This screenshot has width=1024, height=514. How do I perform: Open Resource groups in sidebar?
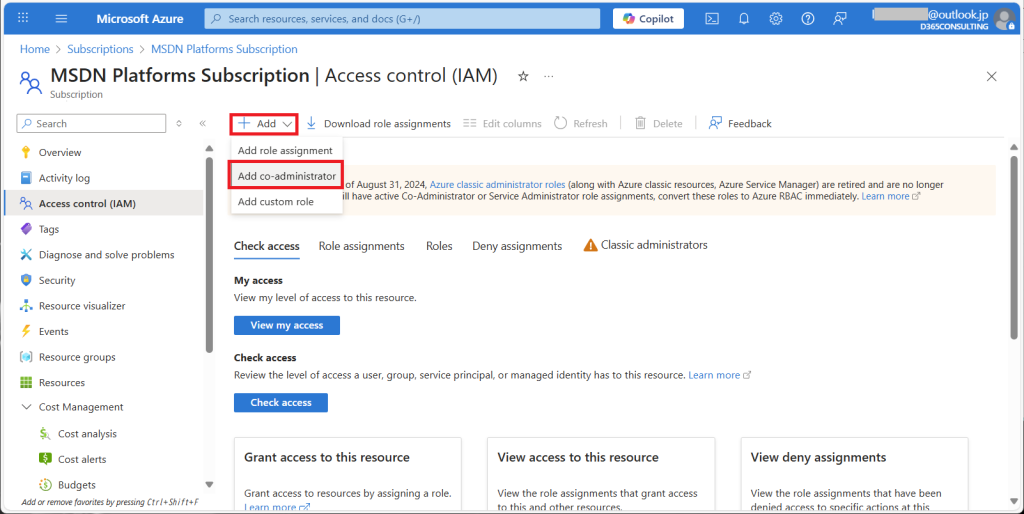click(77, 357)
